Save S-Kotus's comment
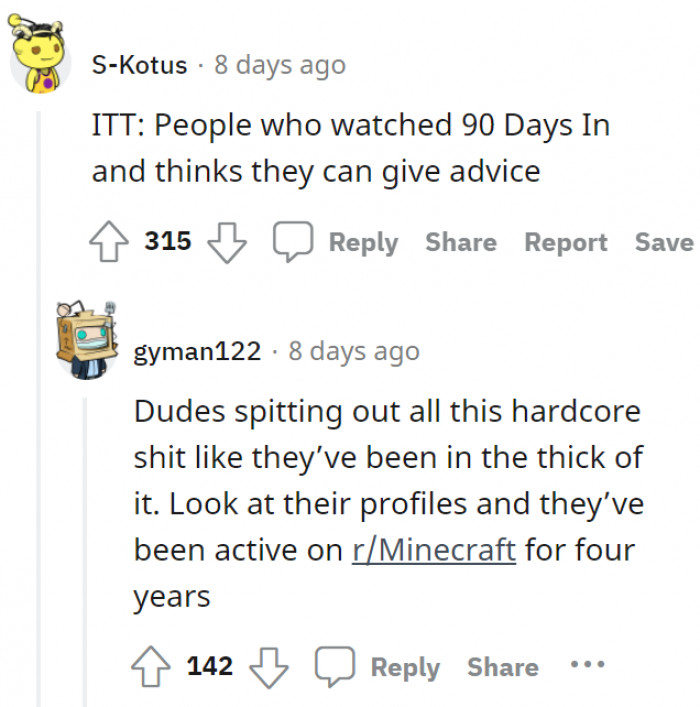The height and width of the screenshot is (707, 700). click(663, 242)
